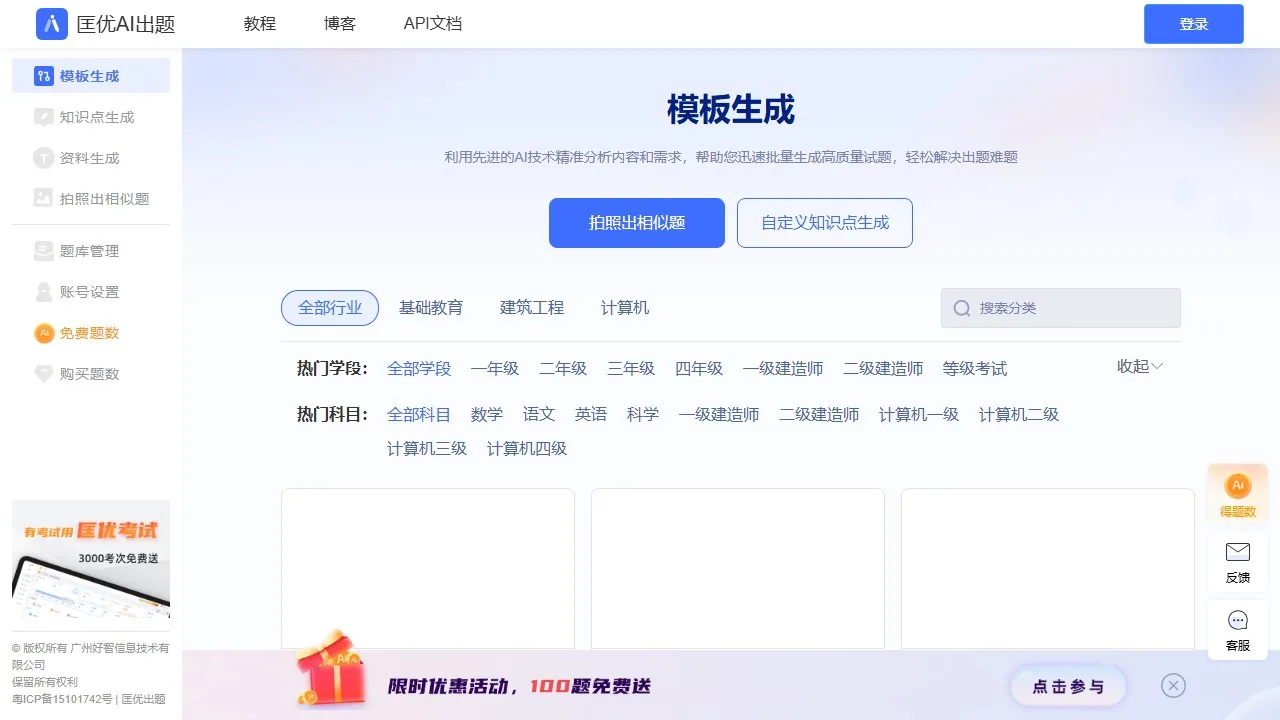Screen dimensions: 1280x720
Task: Select 等级考试 in 热门学段
Action: tap(975, 369)
